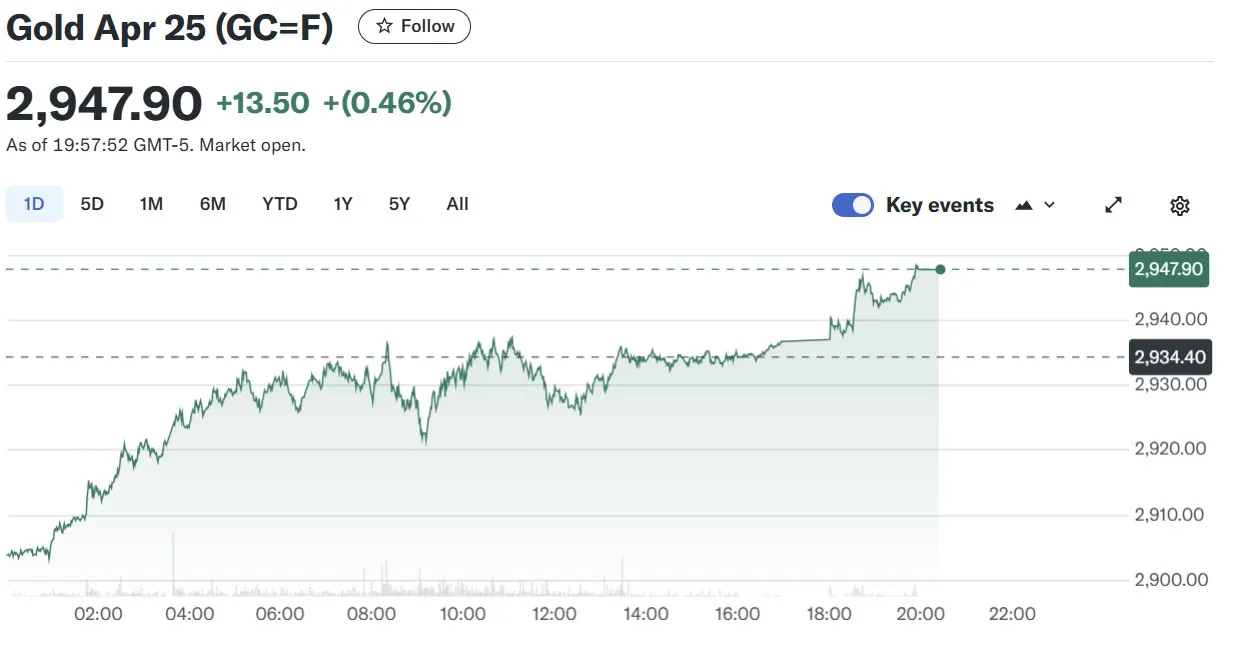This screenshot has width=1245, height=651.
Task: Select YTD time range
Action: (x=280, y=204)
